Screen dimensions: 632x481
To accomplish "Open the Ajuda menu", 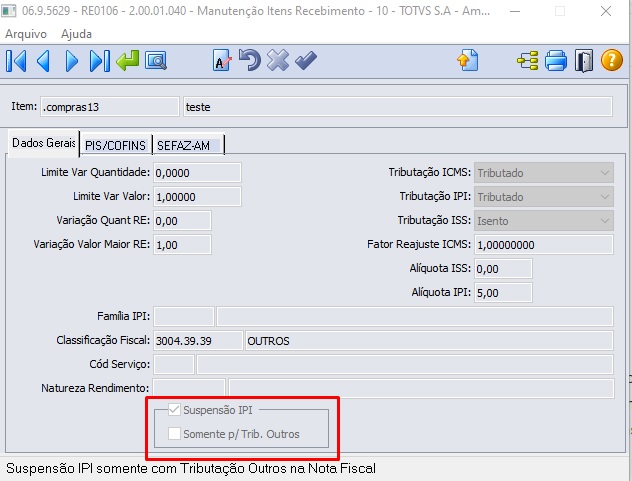I will pos(76,34).
